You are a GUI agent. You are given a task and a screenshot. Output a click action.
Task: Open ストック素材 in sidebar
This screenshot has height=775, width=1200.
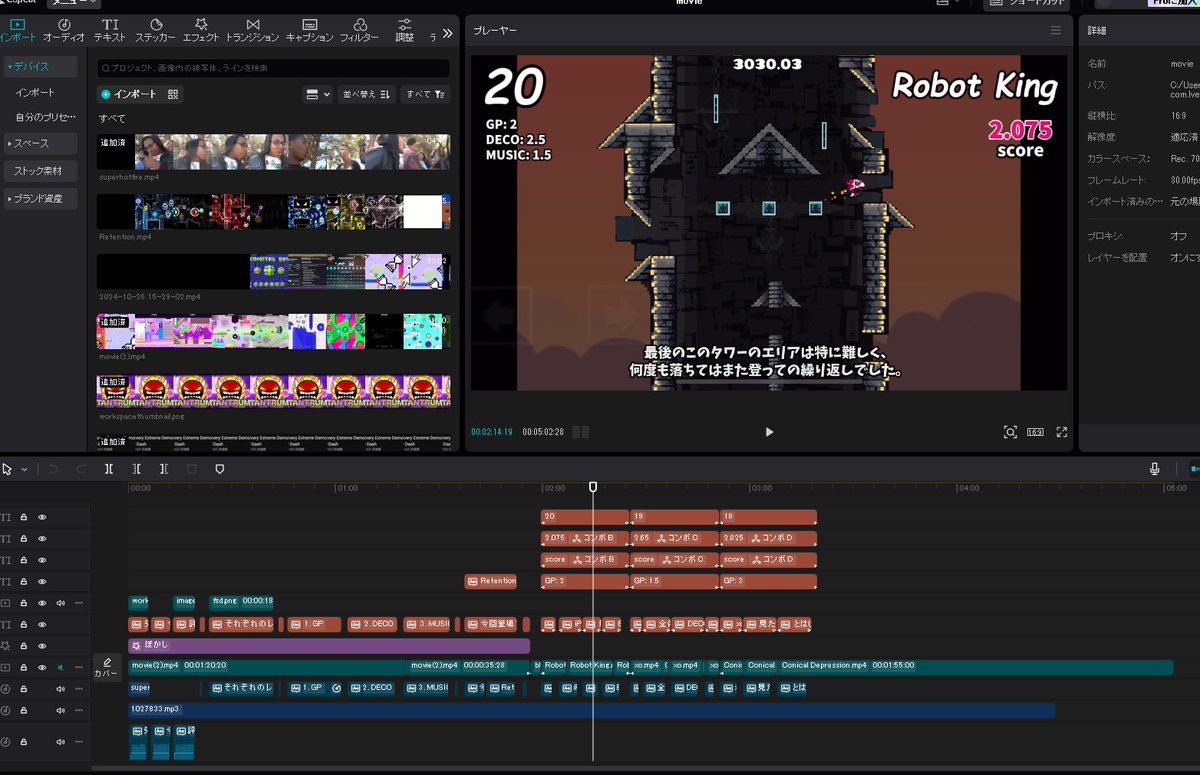(x=41, y=171)
